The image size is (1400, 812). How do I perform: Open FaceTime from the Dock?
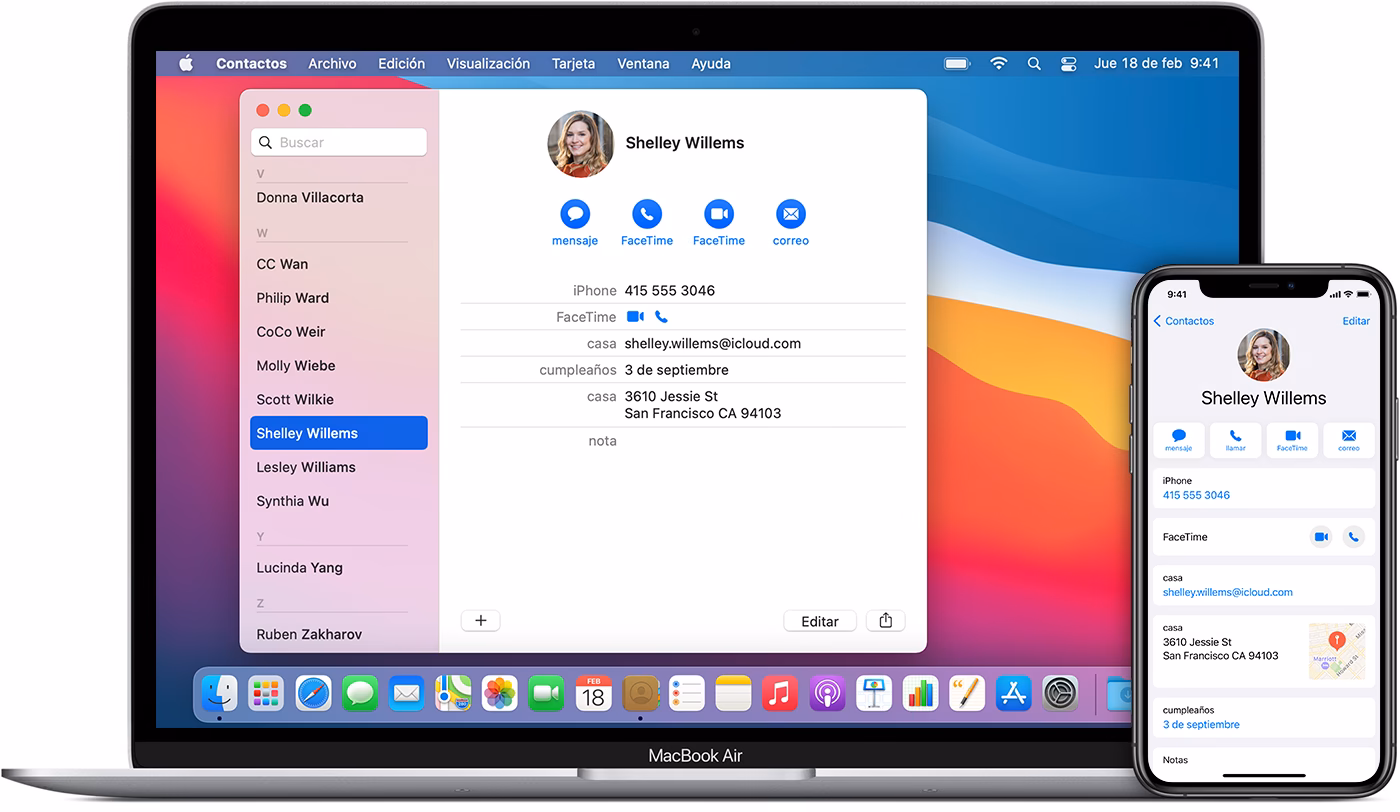pyautogui.click(x=546, y=692)
